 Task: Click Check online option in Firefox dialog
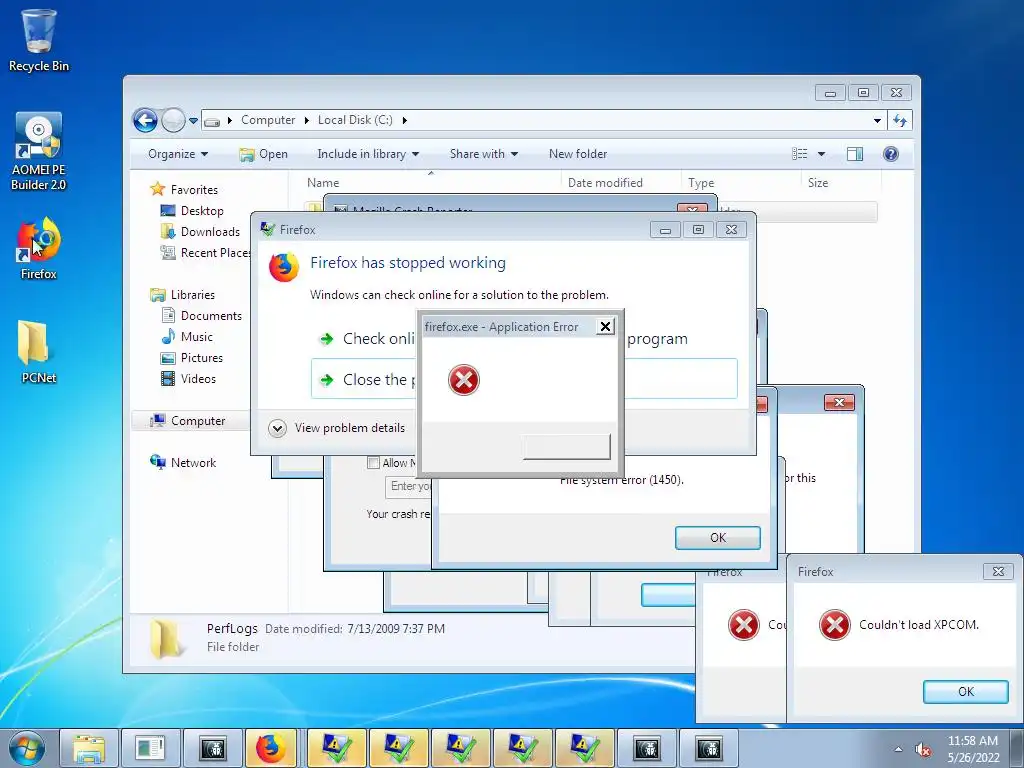[366, 339]
